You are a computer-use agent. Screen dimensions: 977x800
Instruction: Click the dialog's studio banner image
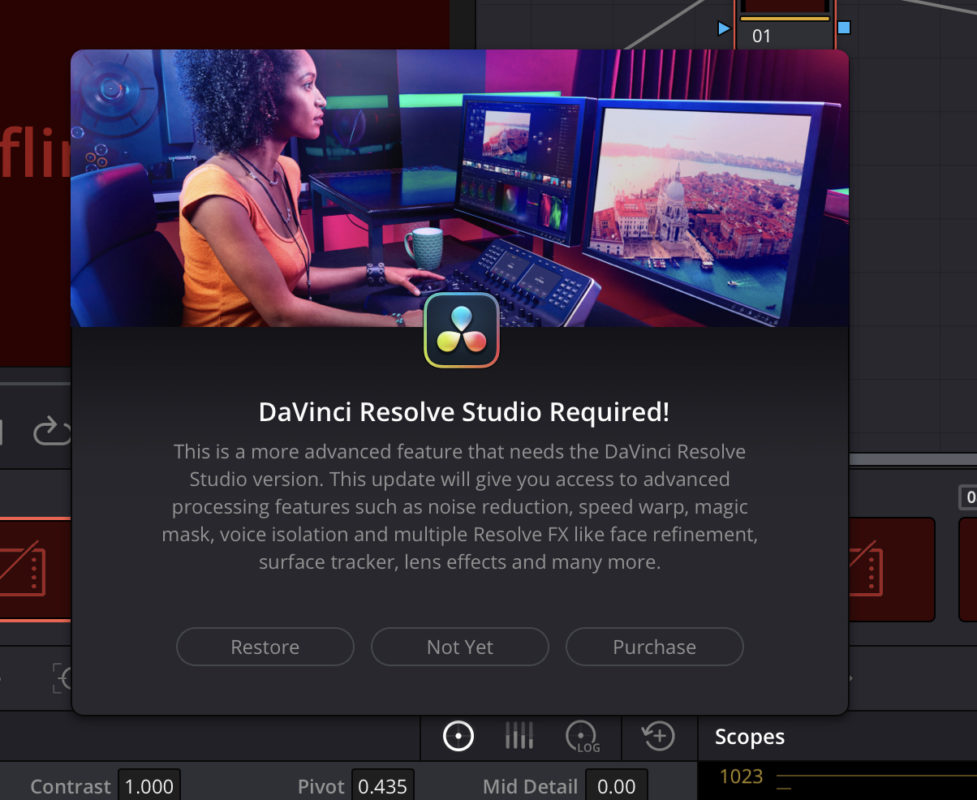[x=460, y=188]
